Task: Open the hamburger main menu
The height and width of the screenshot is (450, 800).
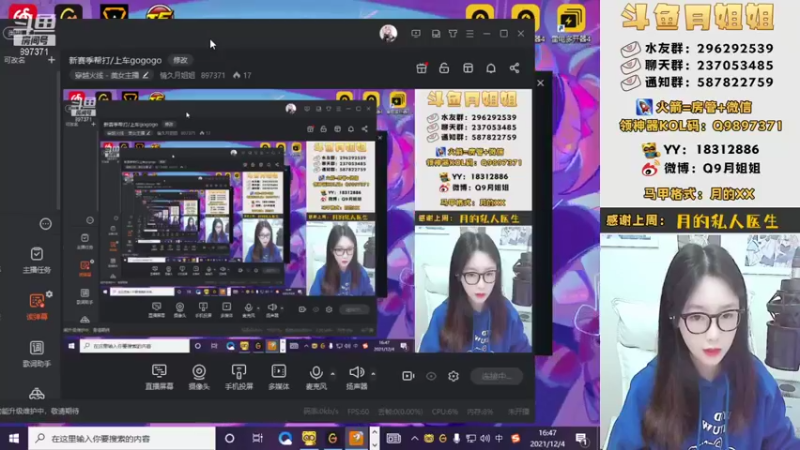Action: tap(470, 34)
